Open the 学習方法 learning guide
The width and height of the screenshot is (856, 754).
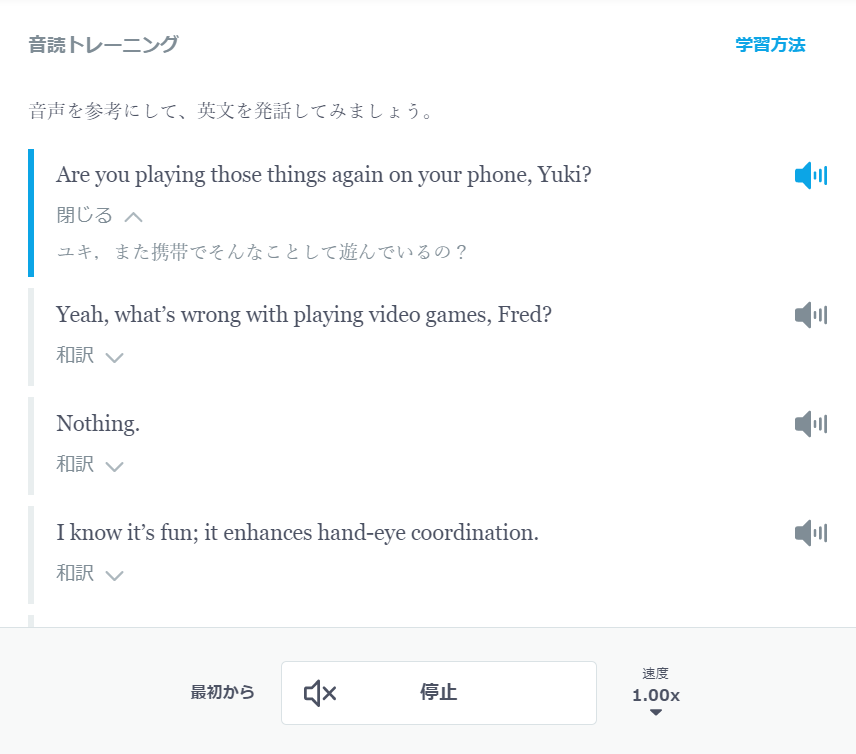768,44
